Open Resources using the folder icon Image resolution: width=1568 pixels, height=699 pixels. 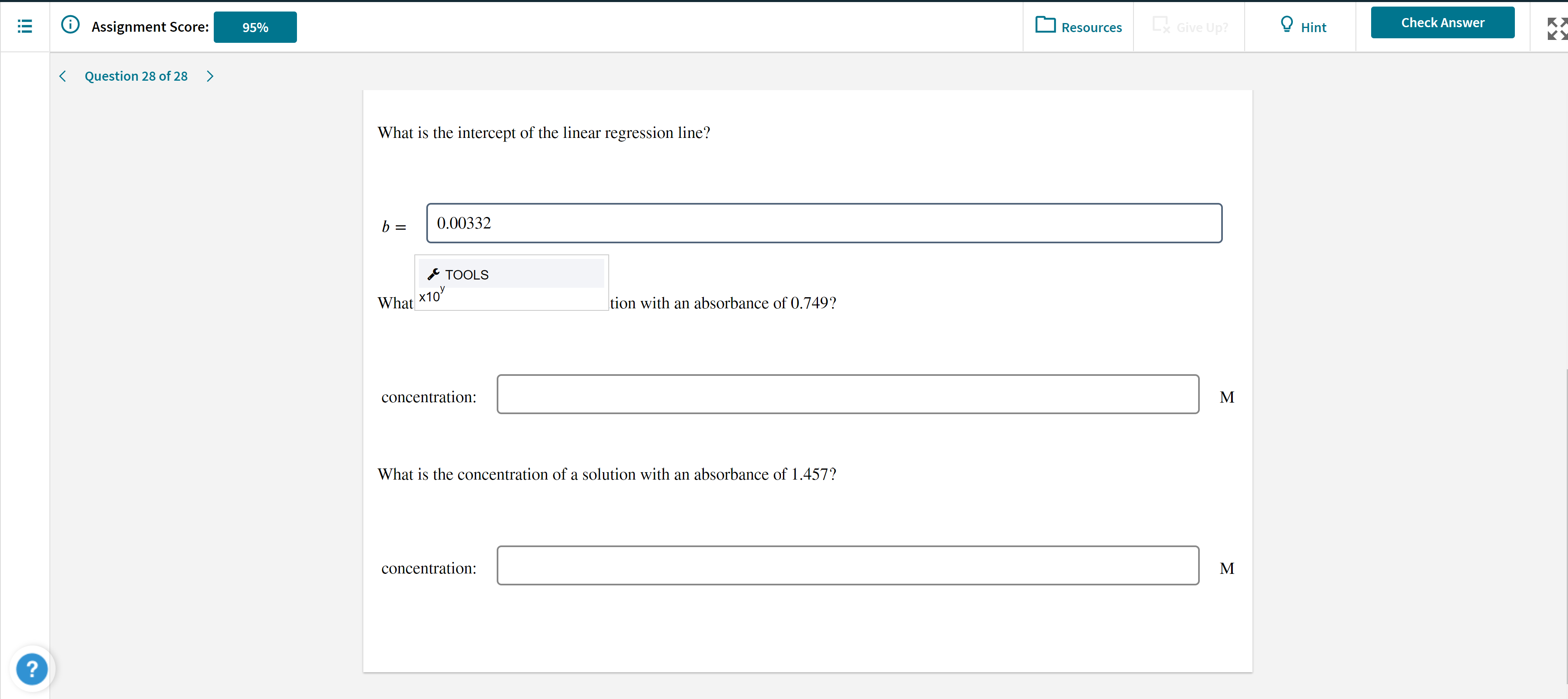(1045, 26)
